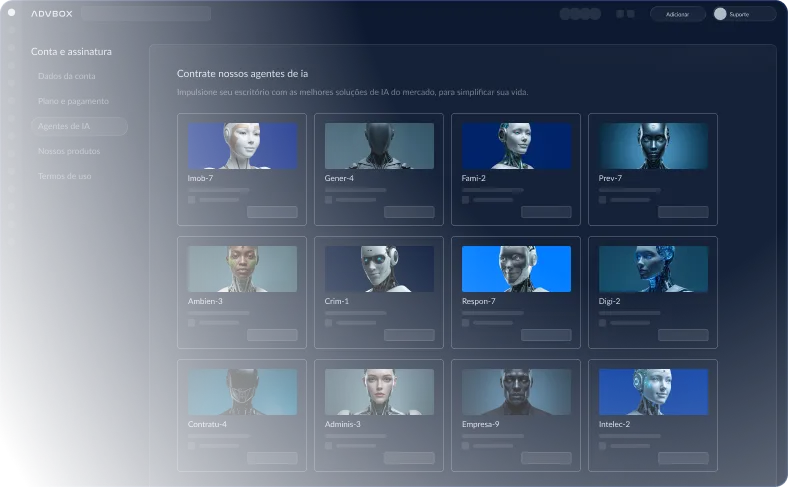
Task: Select the Respon-7 agent thumbnail
Action: pos(516,269)
